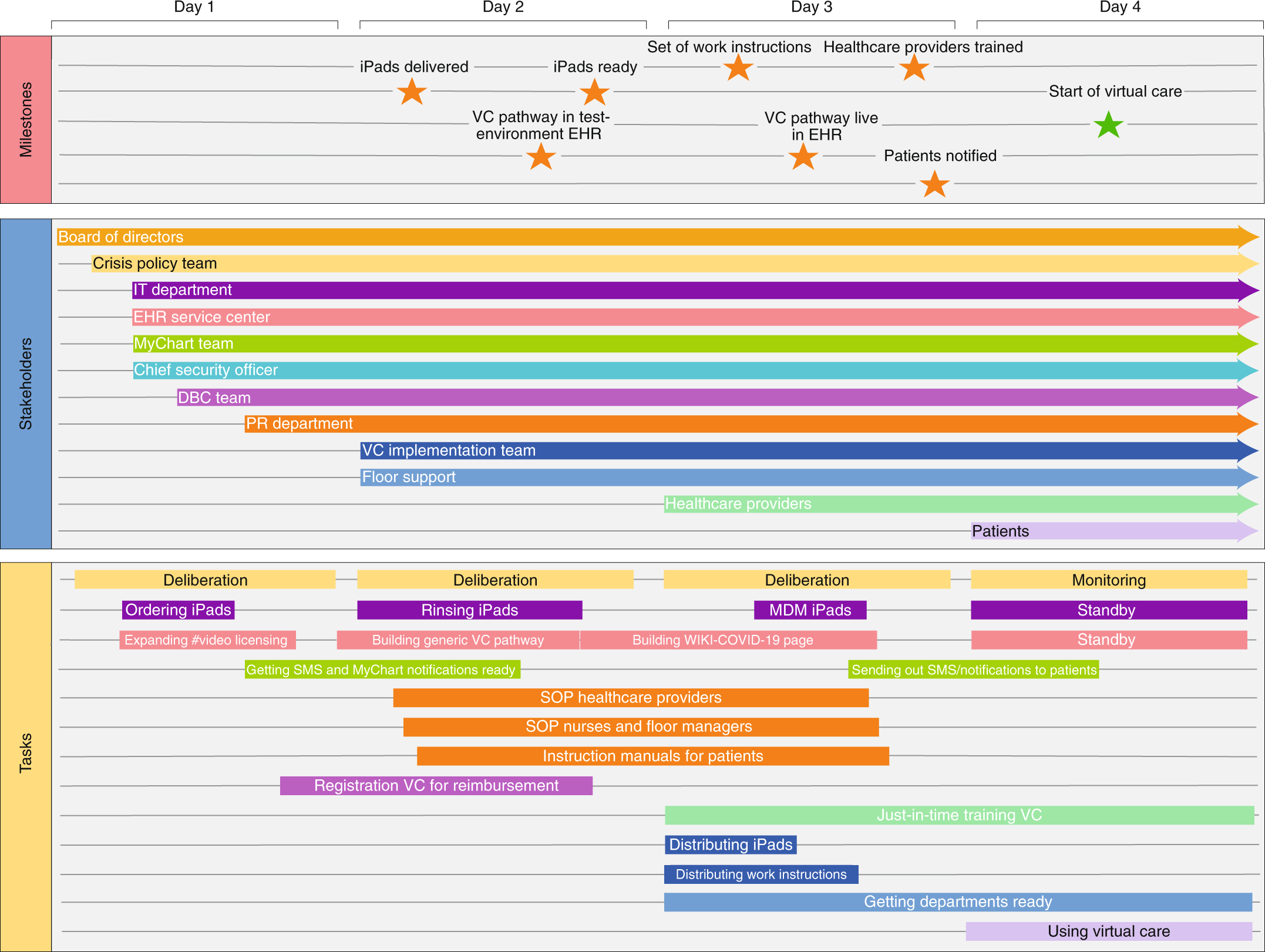Select the Healthcare providers trained star
This screenshot has width=1265, height=952.
coord(914,68)
